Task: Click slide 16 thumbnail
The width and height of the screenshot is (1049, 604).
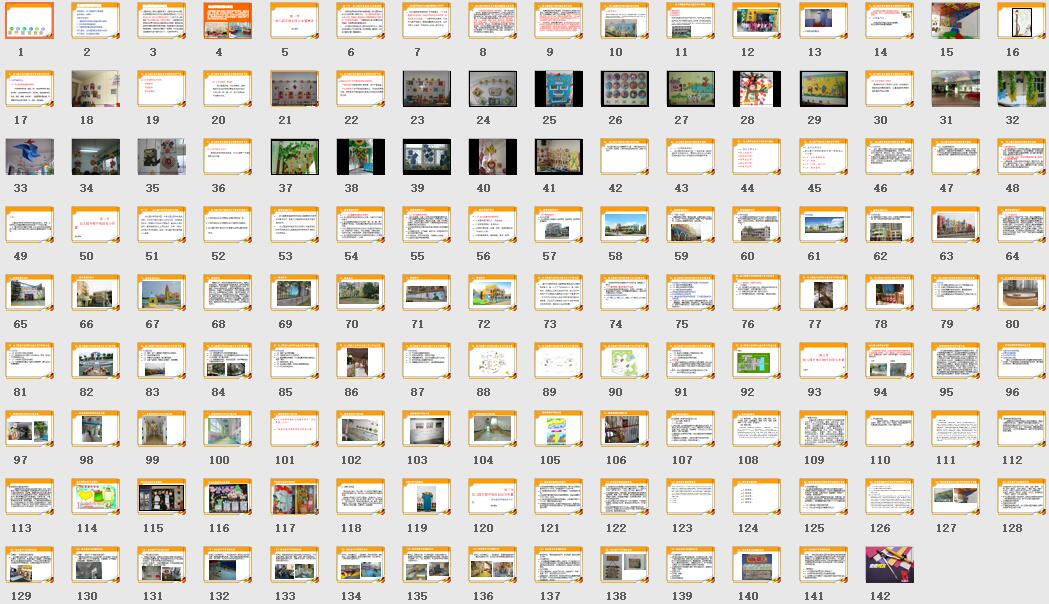Action: (x=1022, y=21)
